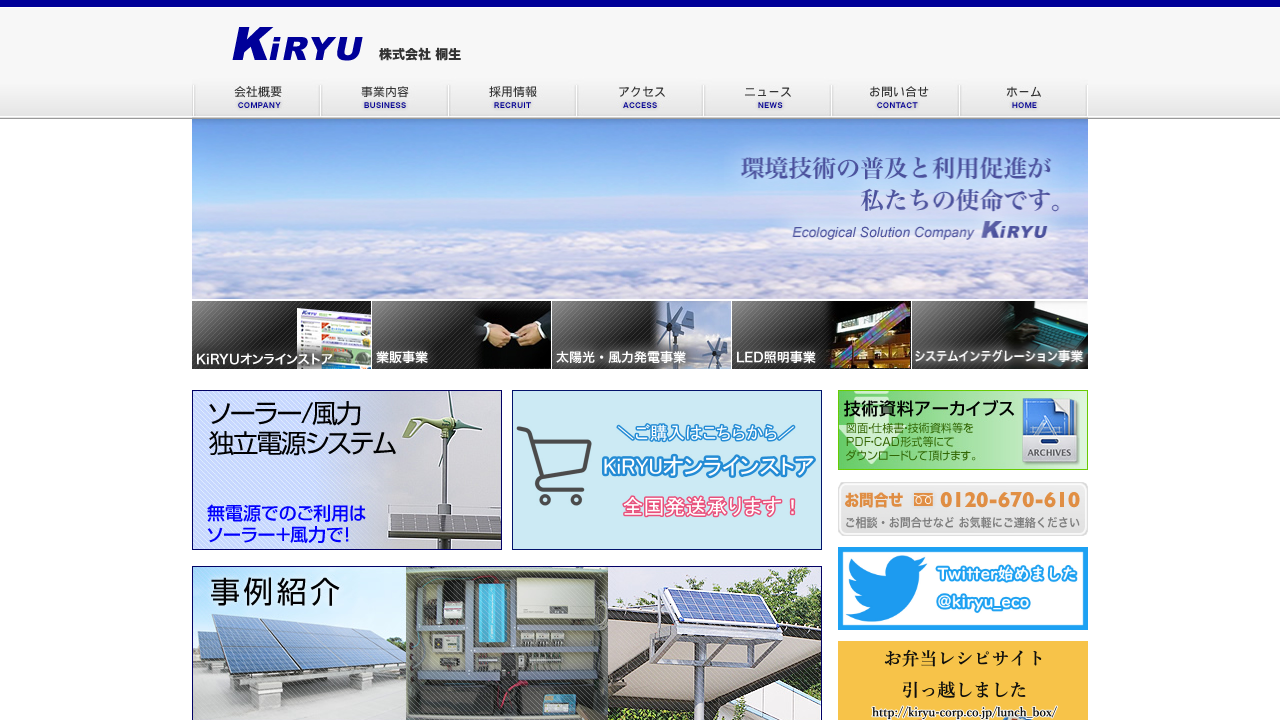
Task: View the ニュース News page
Action: 768,98
